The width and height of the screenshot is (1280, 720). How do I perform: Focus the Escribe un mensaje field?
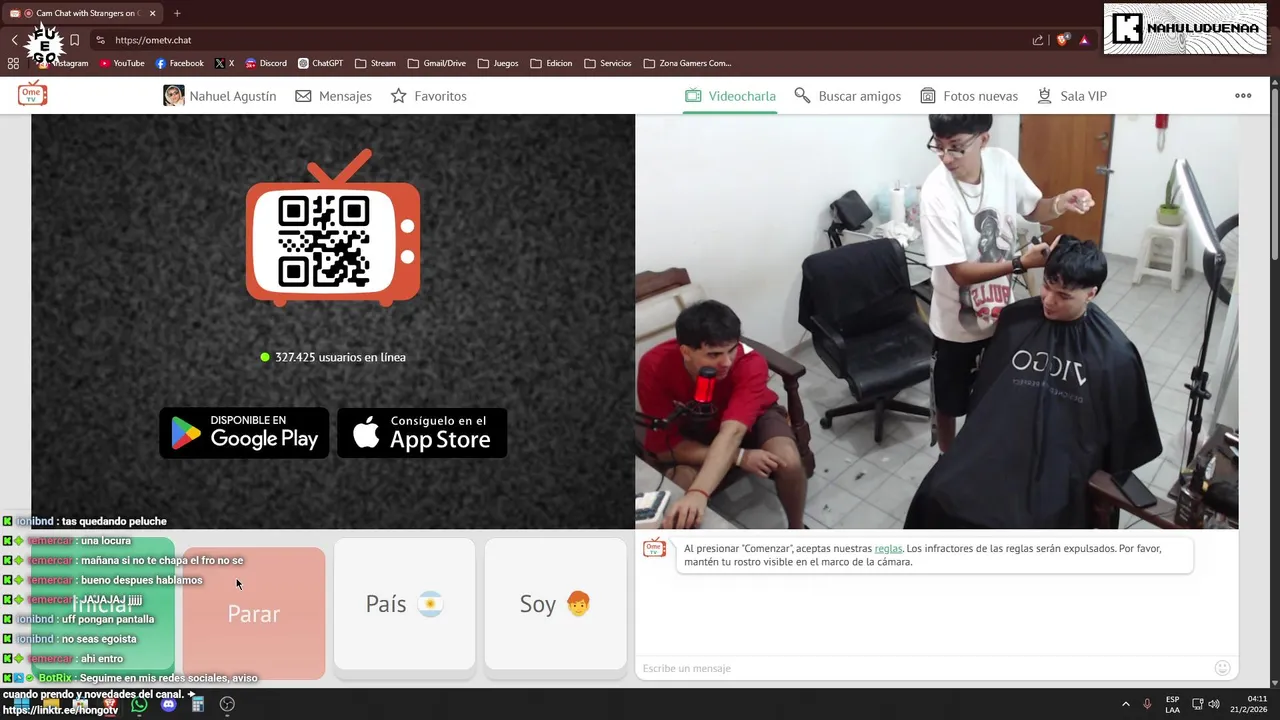coord(923,668)
